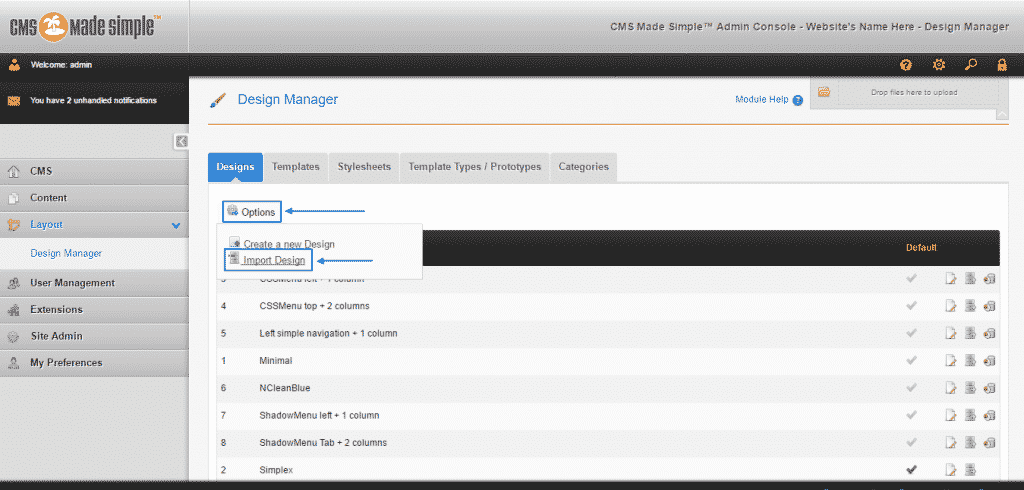The image size is (1024, 490).
Task: Click the logout padlock icon
Action: point(1002,65)
